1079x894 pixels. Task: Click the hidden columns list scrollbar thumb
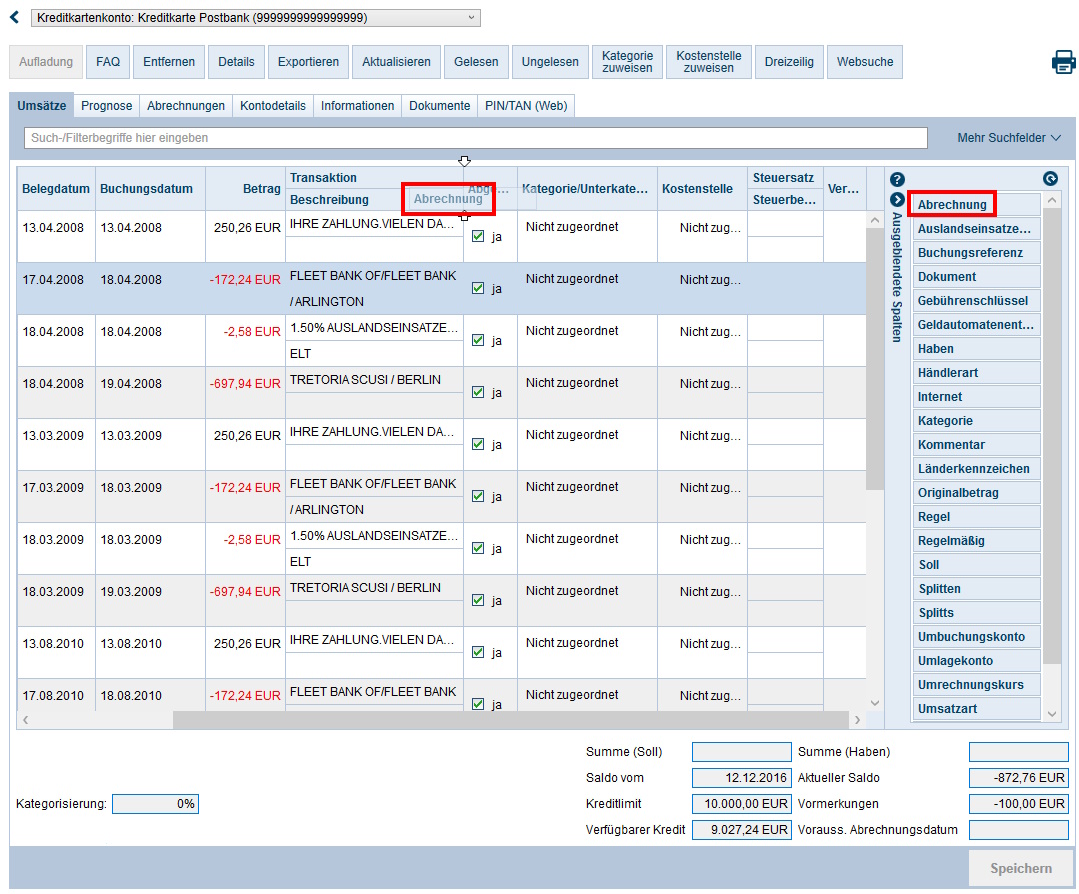click(x=1051, y=436)
